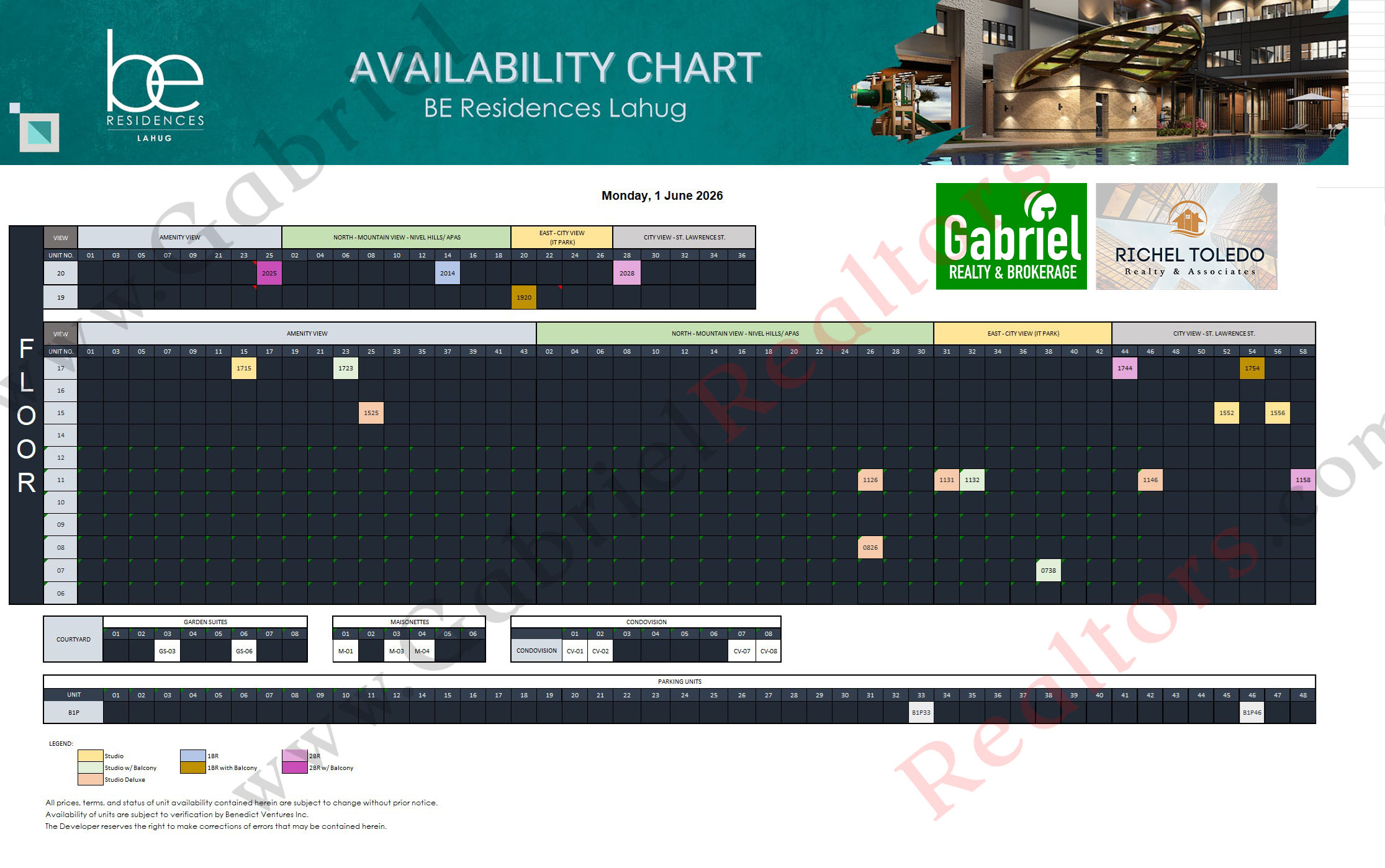This screenshot has width=1385, height=868.
Task: Click the B1P parking row label
Action: (73, 712)
